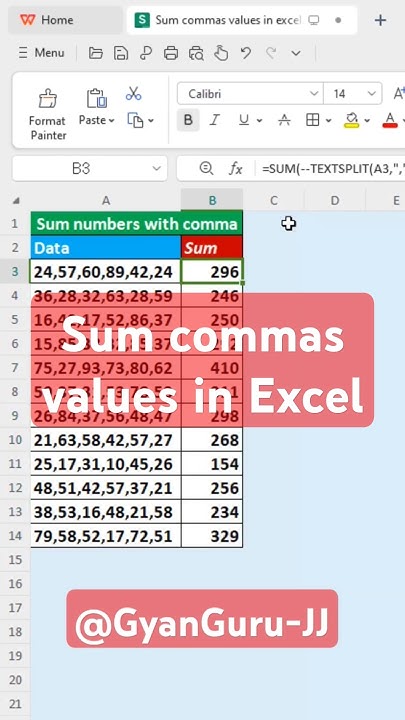
Task: Click cell '48,51,42,57,37,21'
Action: click(106, 488)
